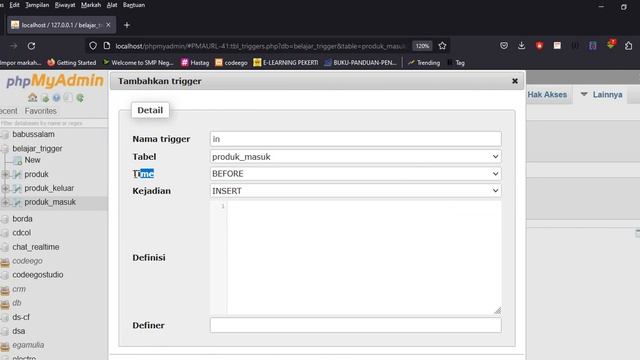The width and height of the screenshot is (640, 360).
Task: Open a new browser tab with plus icon
Action: [x=127, y=25]
